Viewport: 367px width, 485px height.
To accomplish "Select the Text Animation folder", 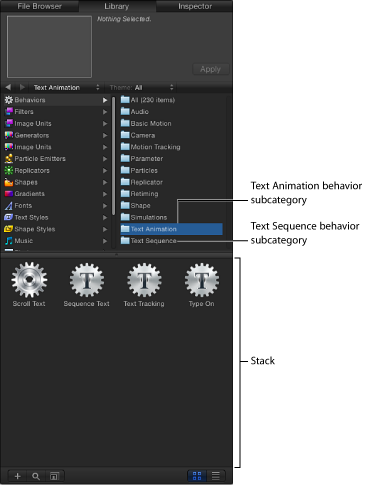I will click(171, 229).
